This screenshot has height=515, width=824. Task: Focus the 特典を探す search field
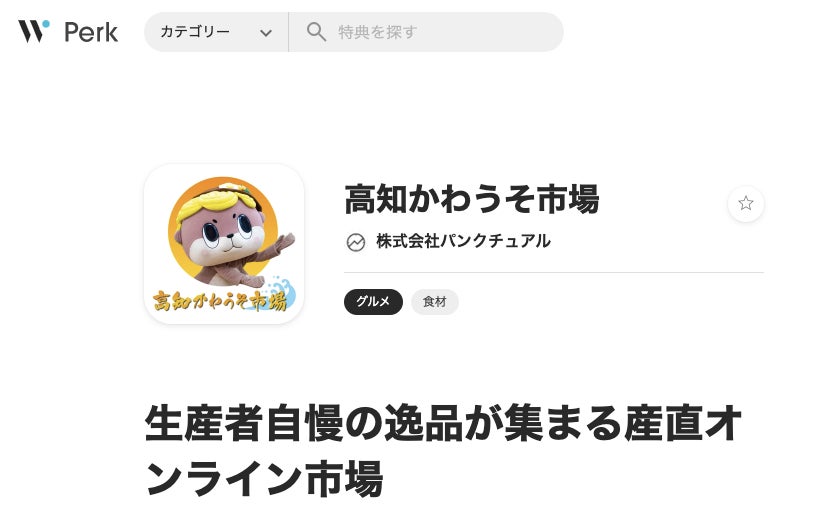426,32
